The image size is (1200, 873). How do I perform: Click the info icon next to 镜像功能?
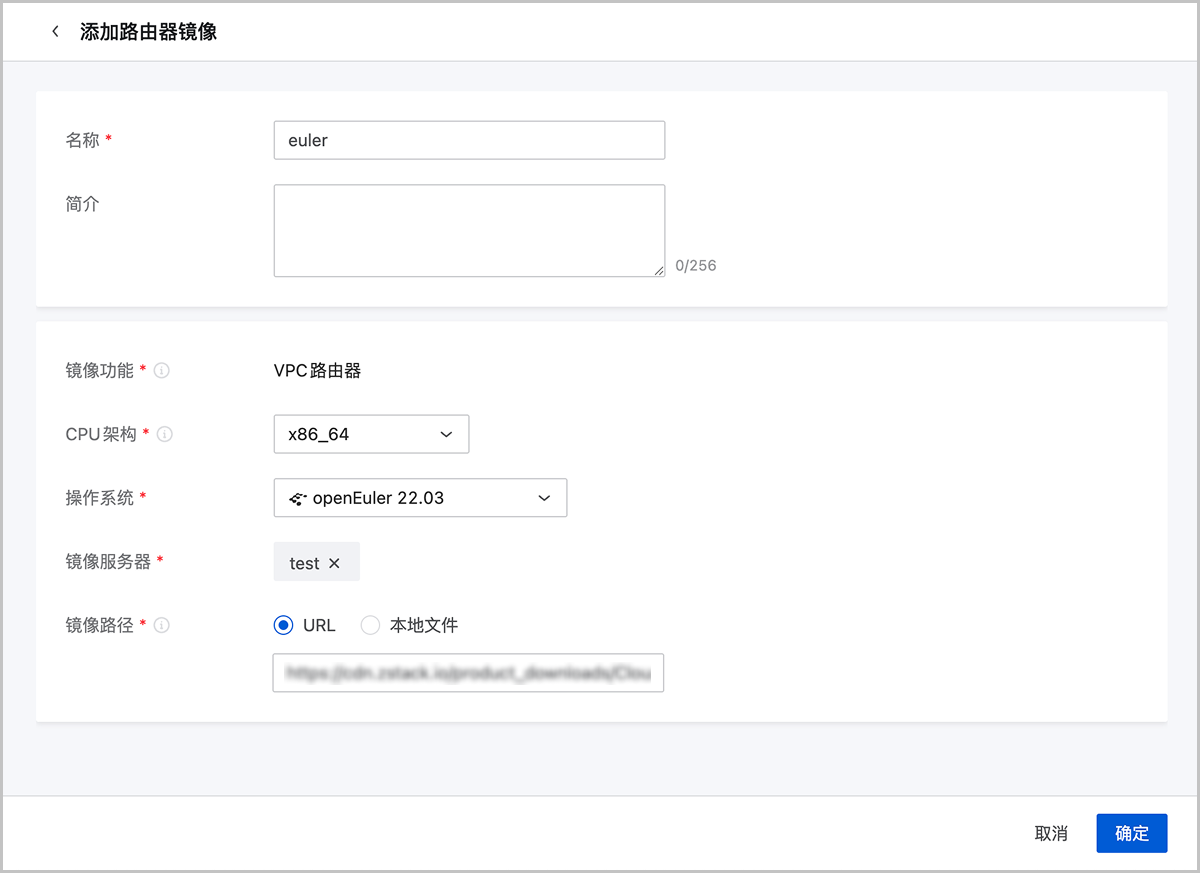pyautogui.click(x=162, y=371)
